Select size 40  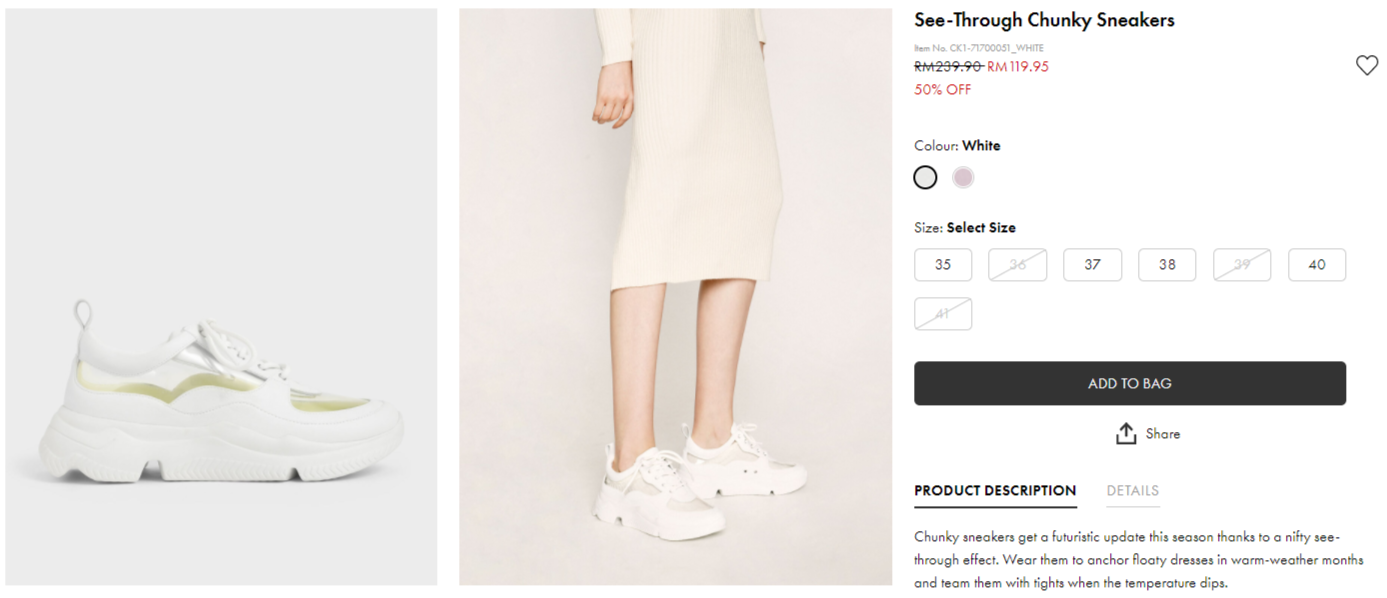(x=1317, y=265)
